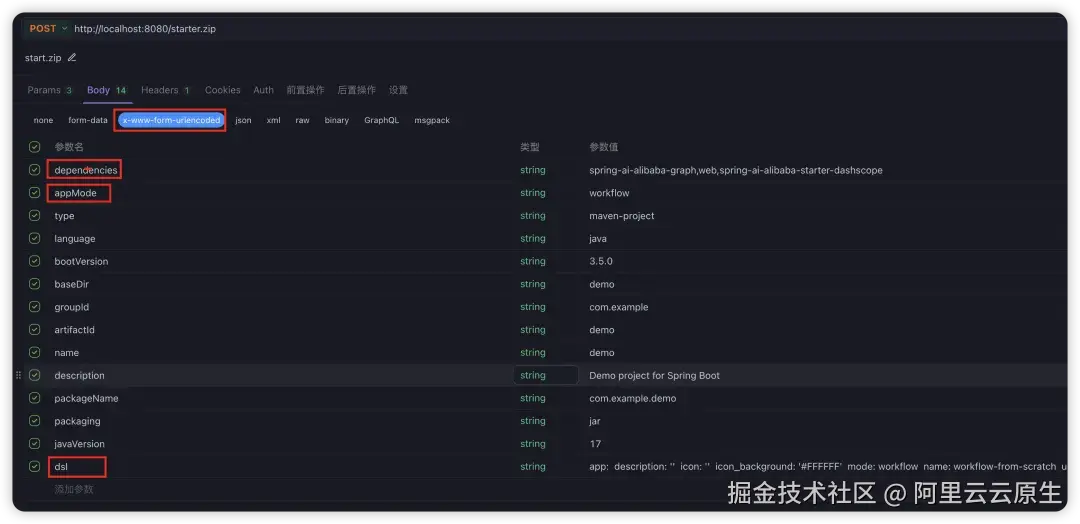Select the binary body type
The width and height of the screenshot is (1080, 524).
(337, 120)
